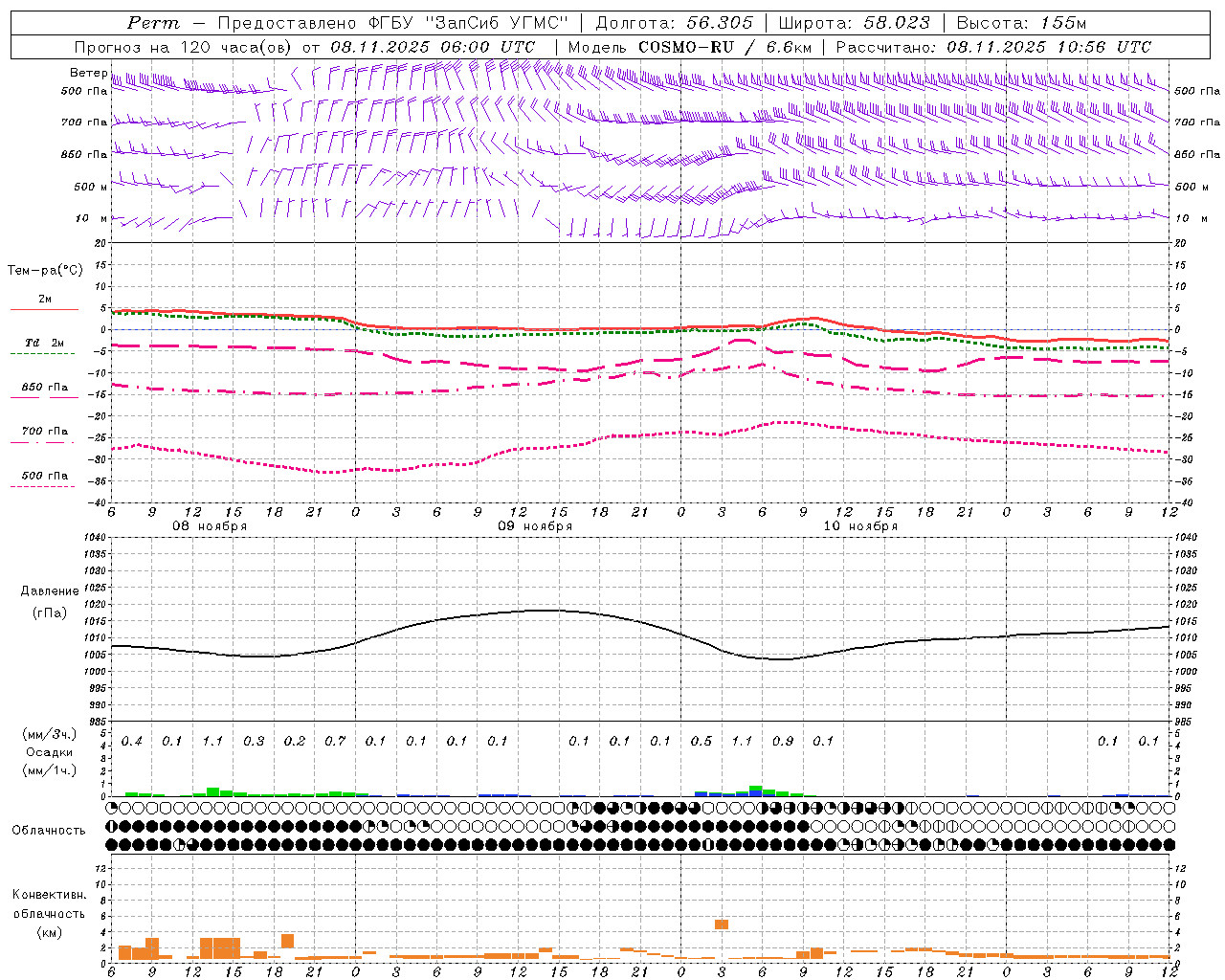Click the 3-hour precipitation value 0.7
This screenshot has height=980, width=1225.
pyautogui.click(x=335, y=742)
